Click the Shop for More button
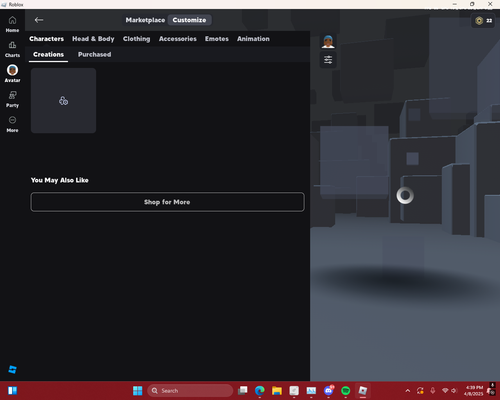500x400 pixels. point(167,202)
